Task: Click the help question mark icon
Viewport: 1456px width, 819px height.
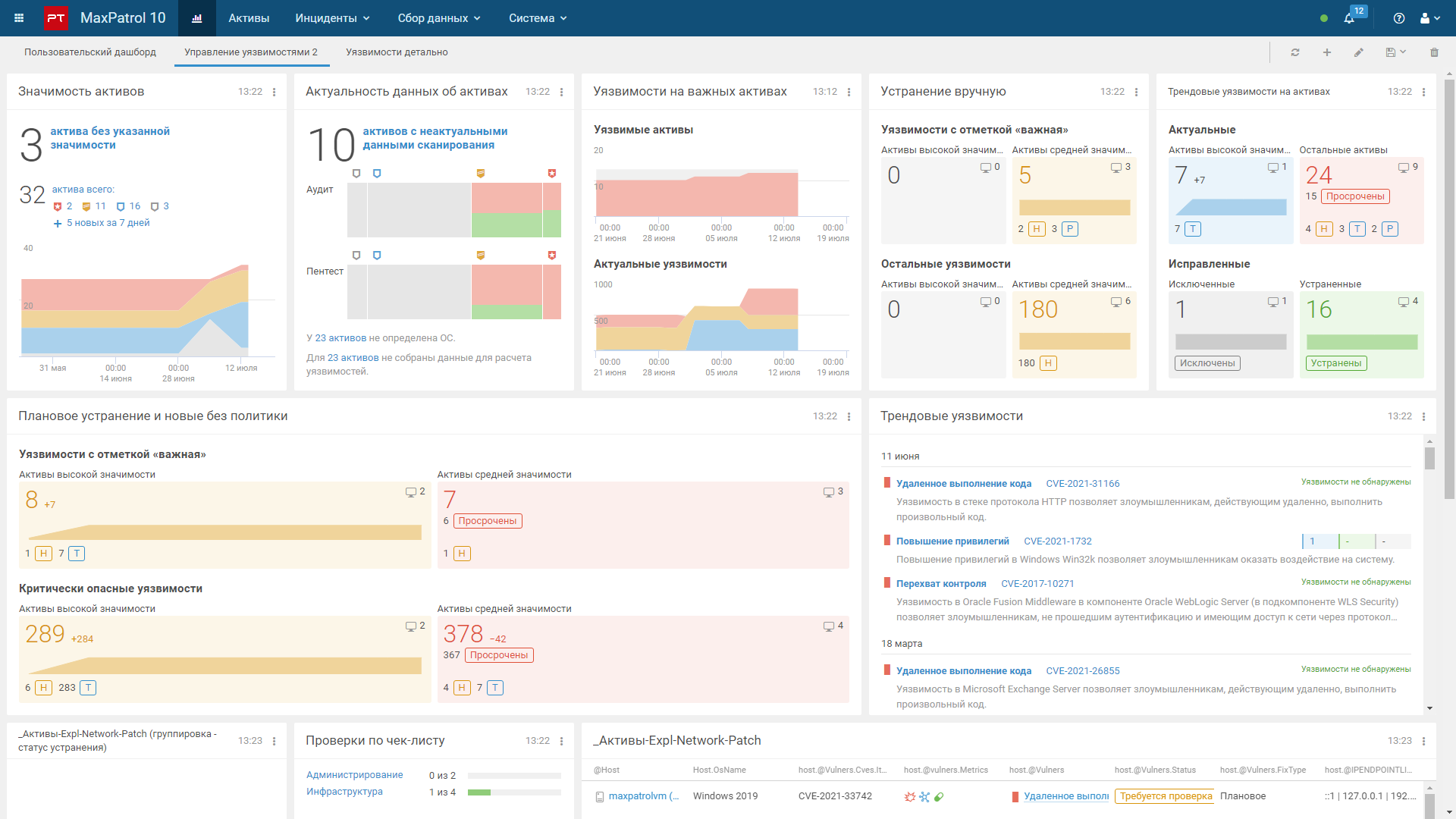Action: click(x=1399, y=18)
